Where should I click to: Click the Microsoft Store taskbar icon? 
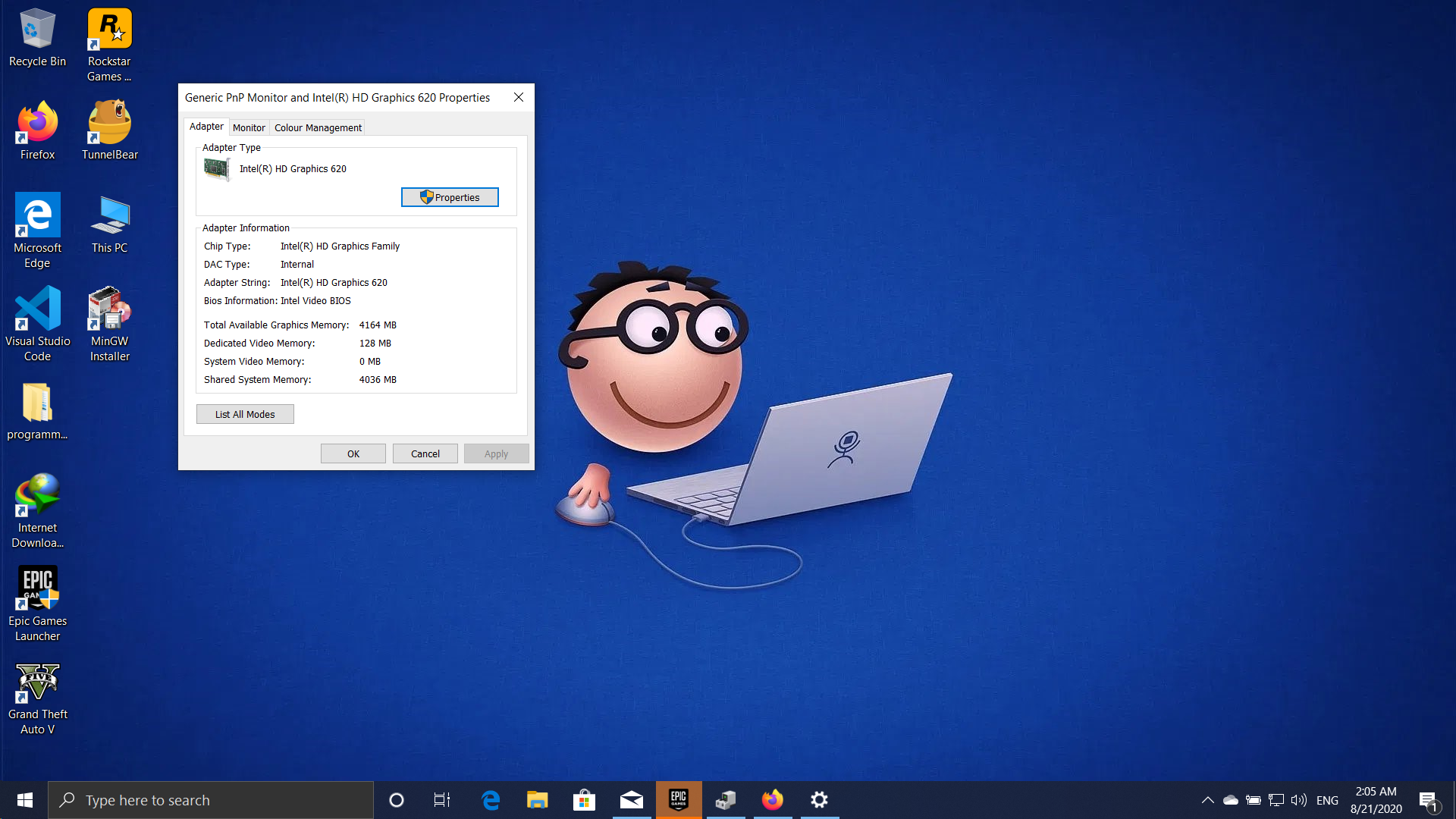584,800
